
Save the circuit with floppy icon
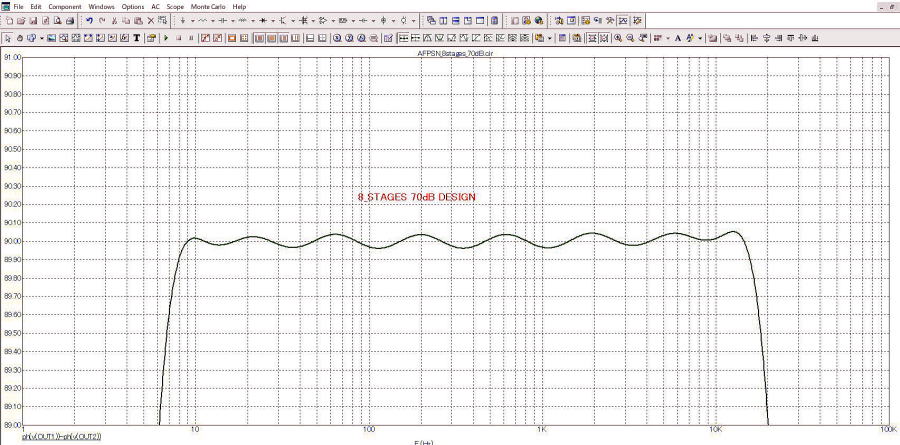pyautogui.click(x=33, y=21)
